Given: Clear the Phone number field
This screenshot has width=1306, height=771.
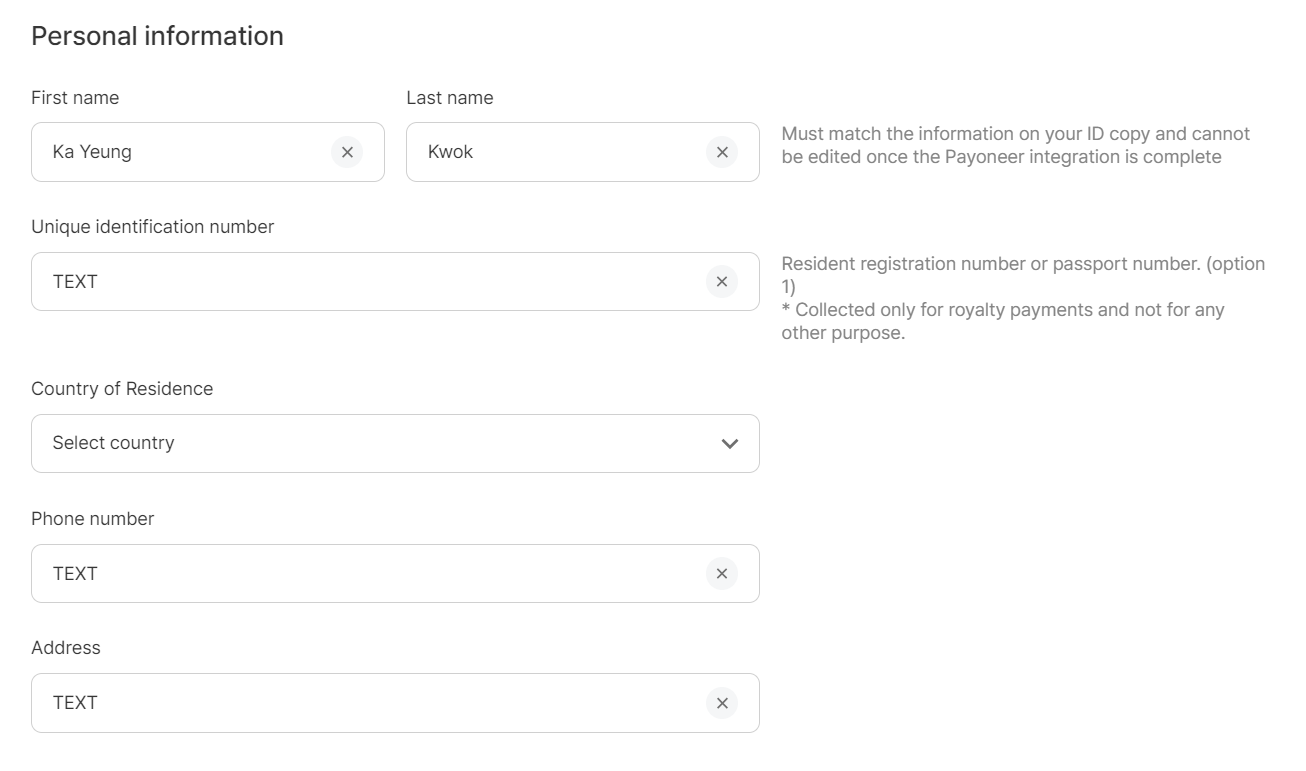Looking at the screenshot, I should (721, 574).
